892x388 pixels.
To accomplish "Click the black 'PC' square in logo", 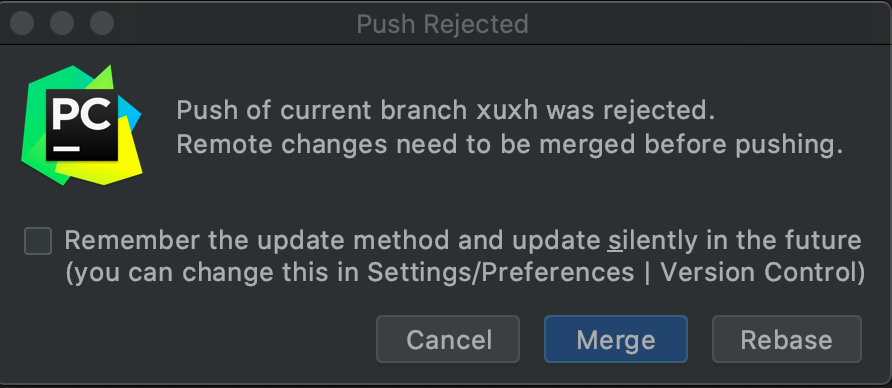I will click(x=82, y=125).
